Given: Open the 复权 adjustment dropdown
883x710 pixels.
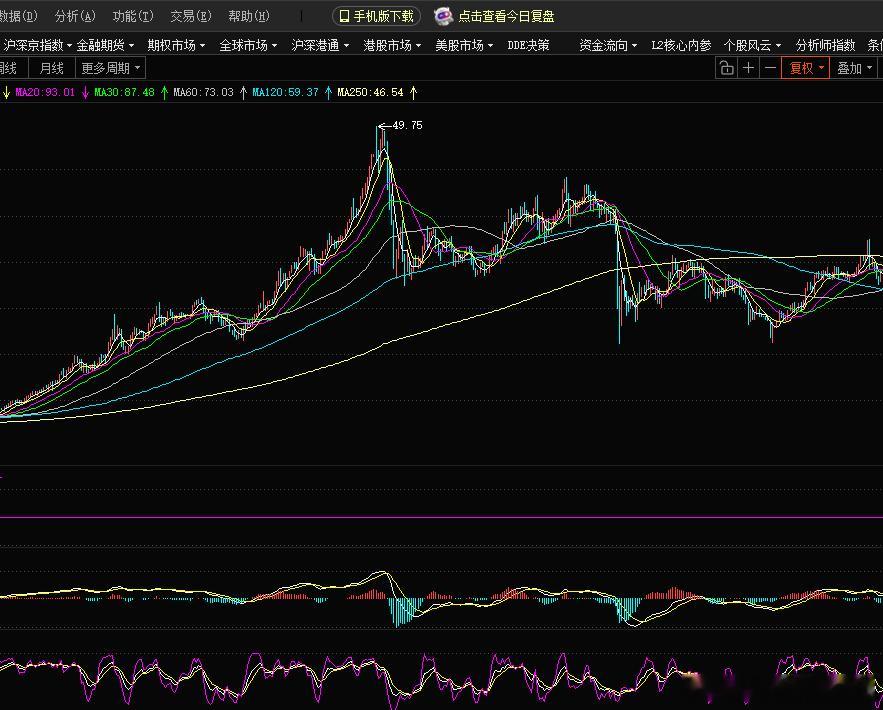Looking at the screenshot, I should [x=805, y=68].
